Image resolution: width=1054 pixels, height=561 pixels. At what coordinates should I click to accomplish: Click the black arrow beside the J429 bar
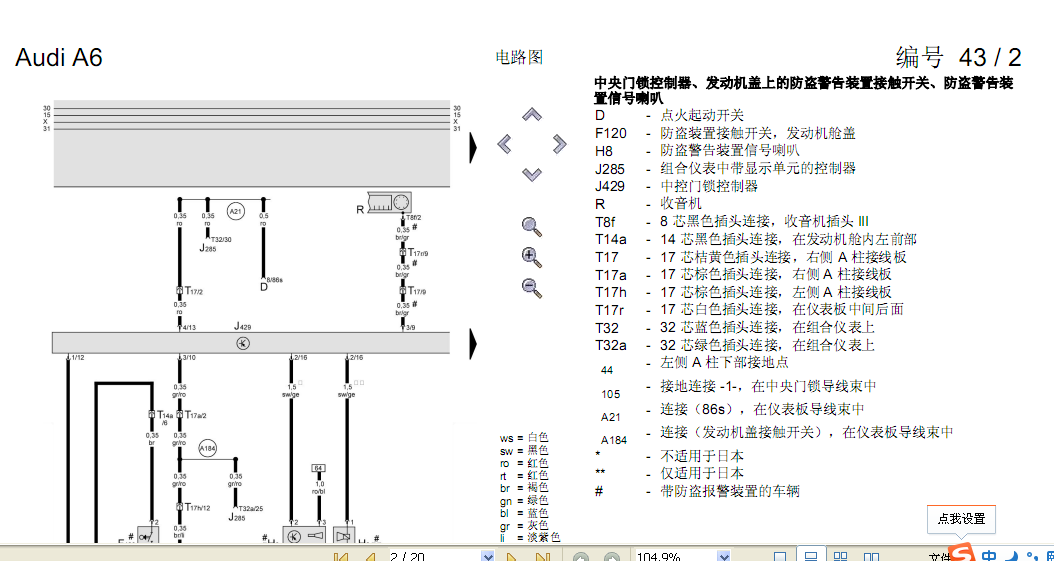point(473,343)
